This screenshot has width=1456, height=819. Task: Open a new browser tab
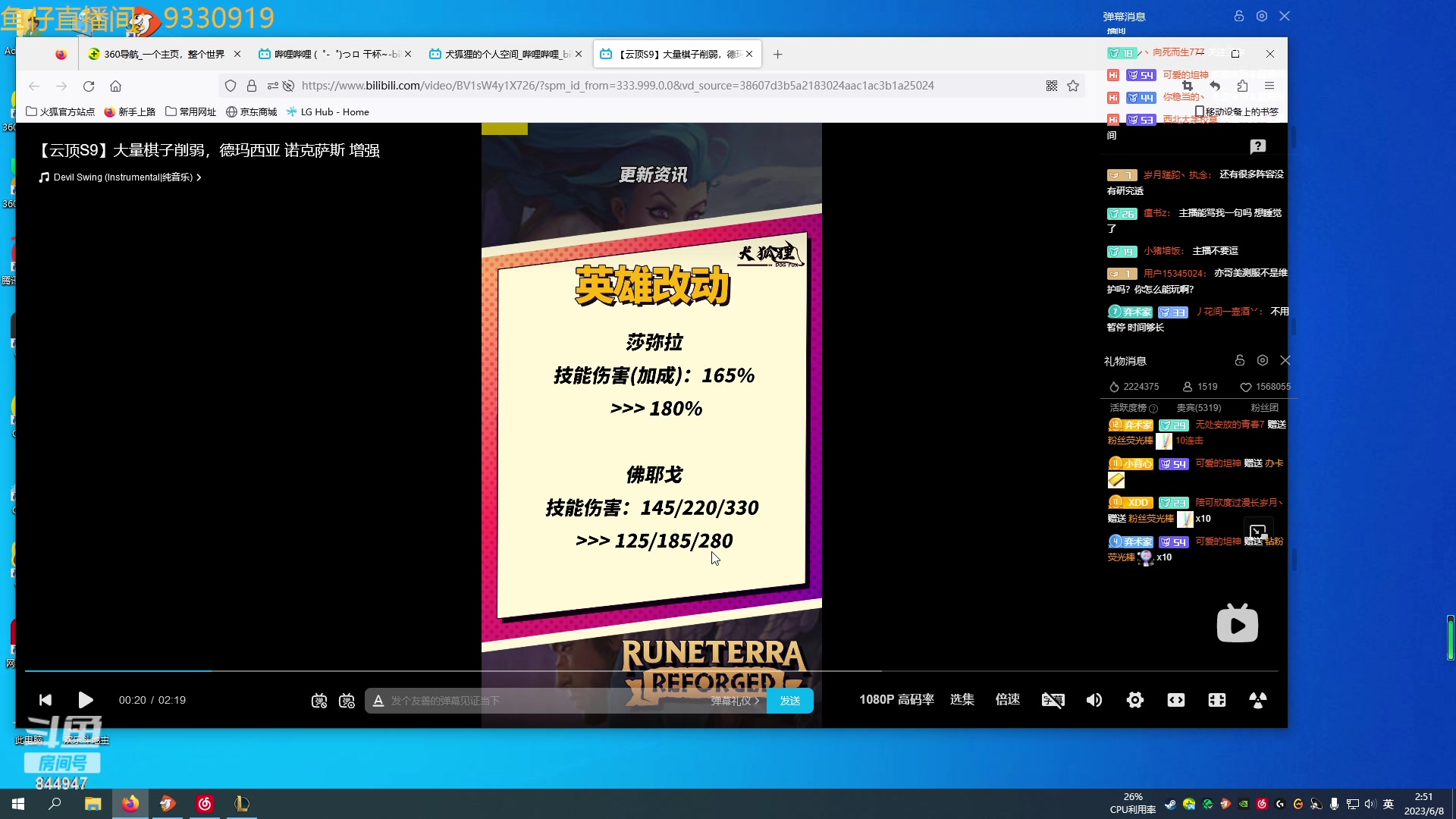777,54
